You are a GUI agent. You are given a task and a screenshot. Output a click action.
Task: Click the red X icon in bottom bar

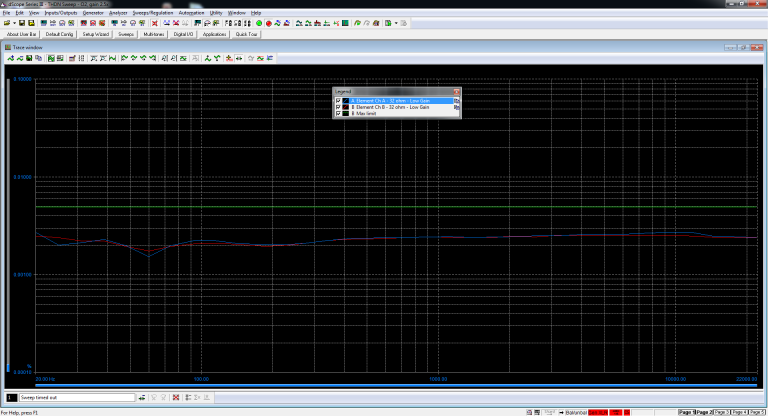point(176,398)
